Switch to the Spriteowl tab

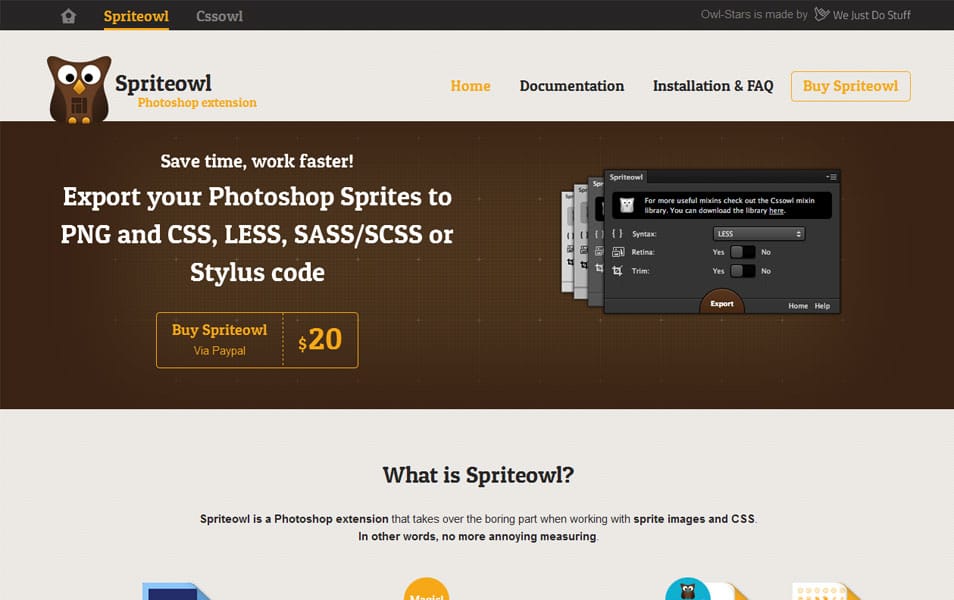[x=136, y=16]
